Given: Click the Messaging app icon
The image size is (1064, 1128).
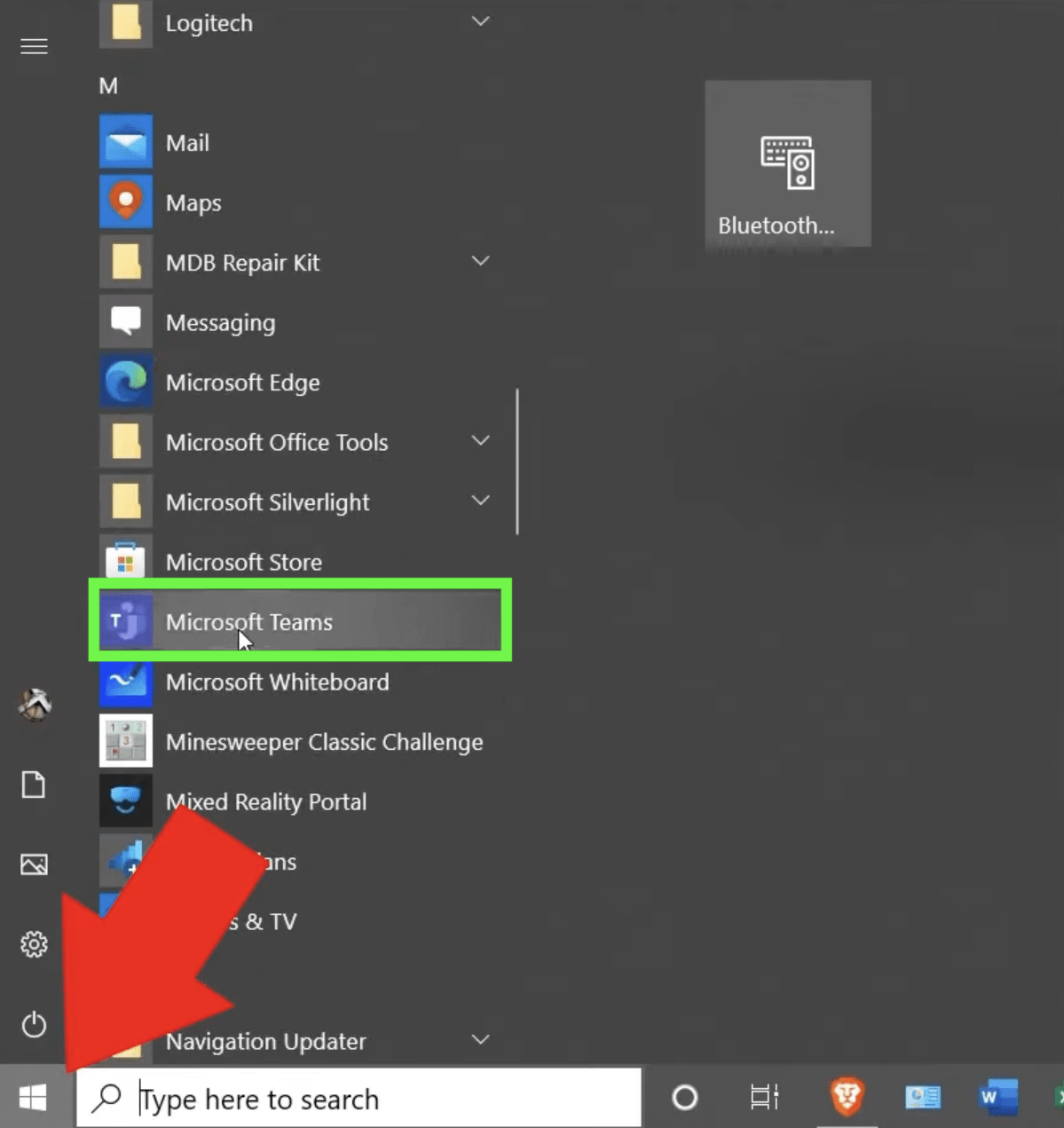Looking at the screenshot, I should [x=125, y=321].
